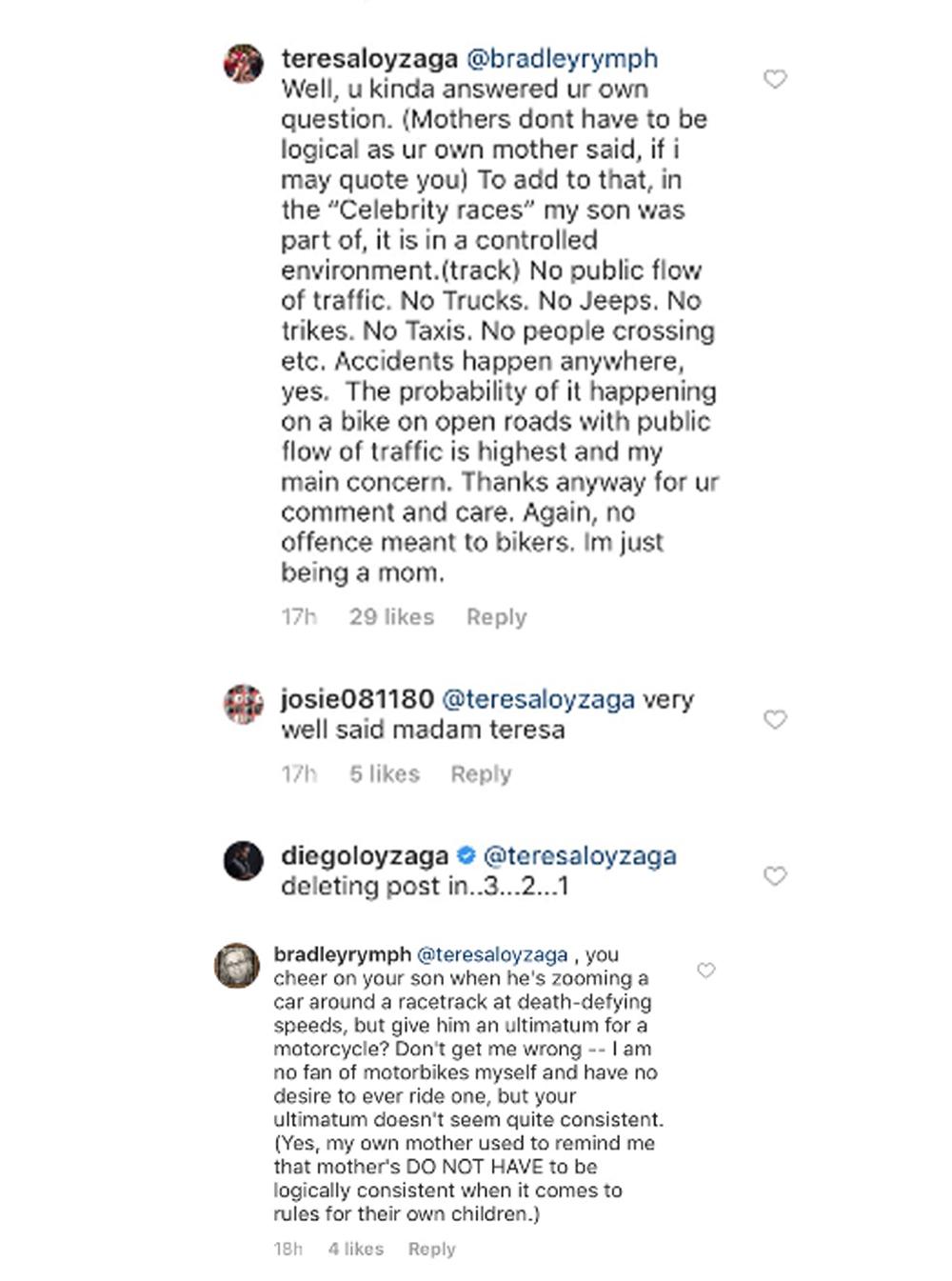Viewport: 952px width, 1281px height.
Task: View the 29 likes list
Action: point(391,617)
